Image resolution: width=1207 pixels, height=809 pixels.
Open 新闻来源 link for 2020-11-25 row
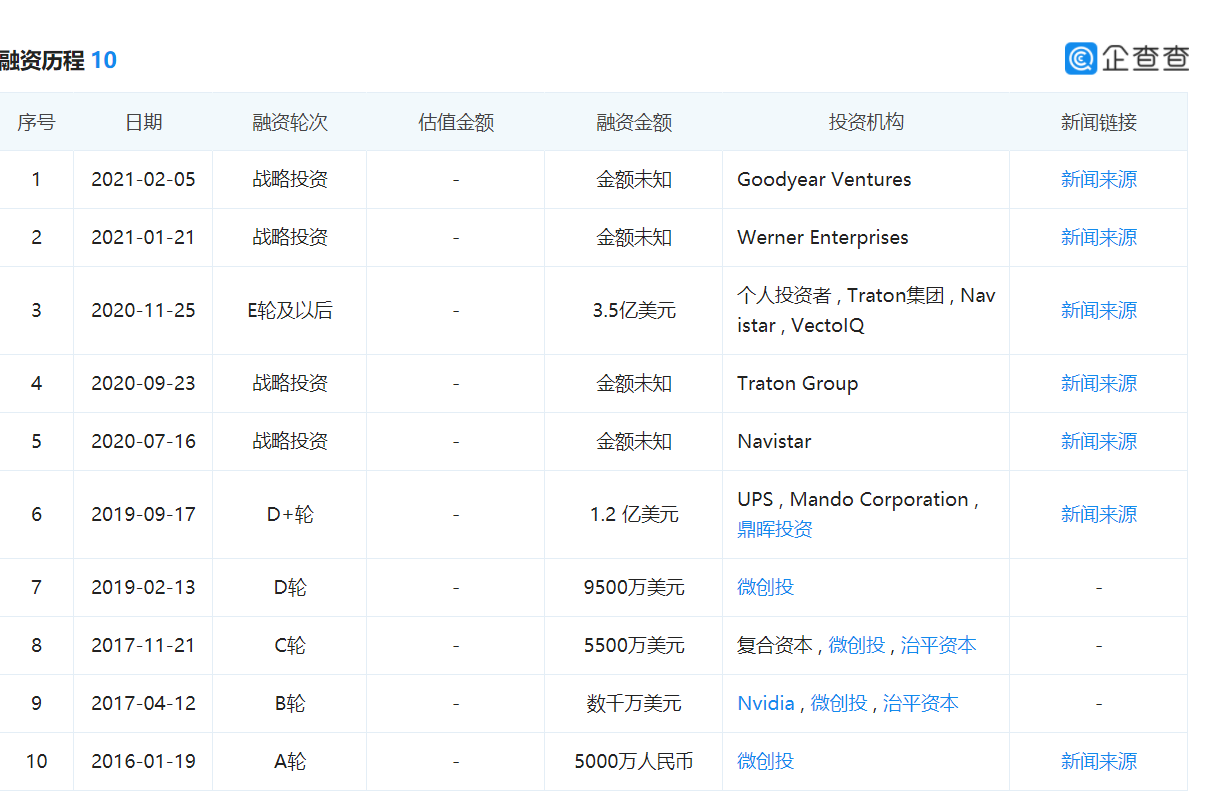pyautogui.click(x=1099, y=311)
